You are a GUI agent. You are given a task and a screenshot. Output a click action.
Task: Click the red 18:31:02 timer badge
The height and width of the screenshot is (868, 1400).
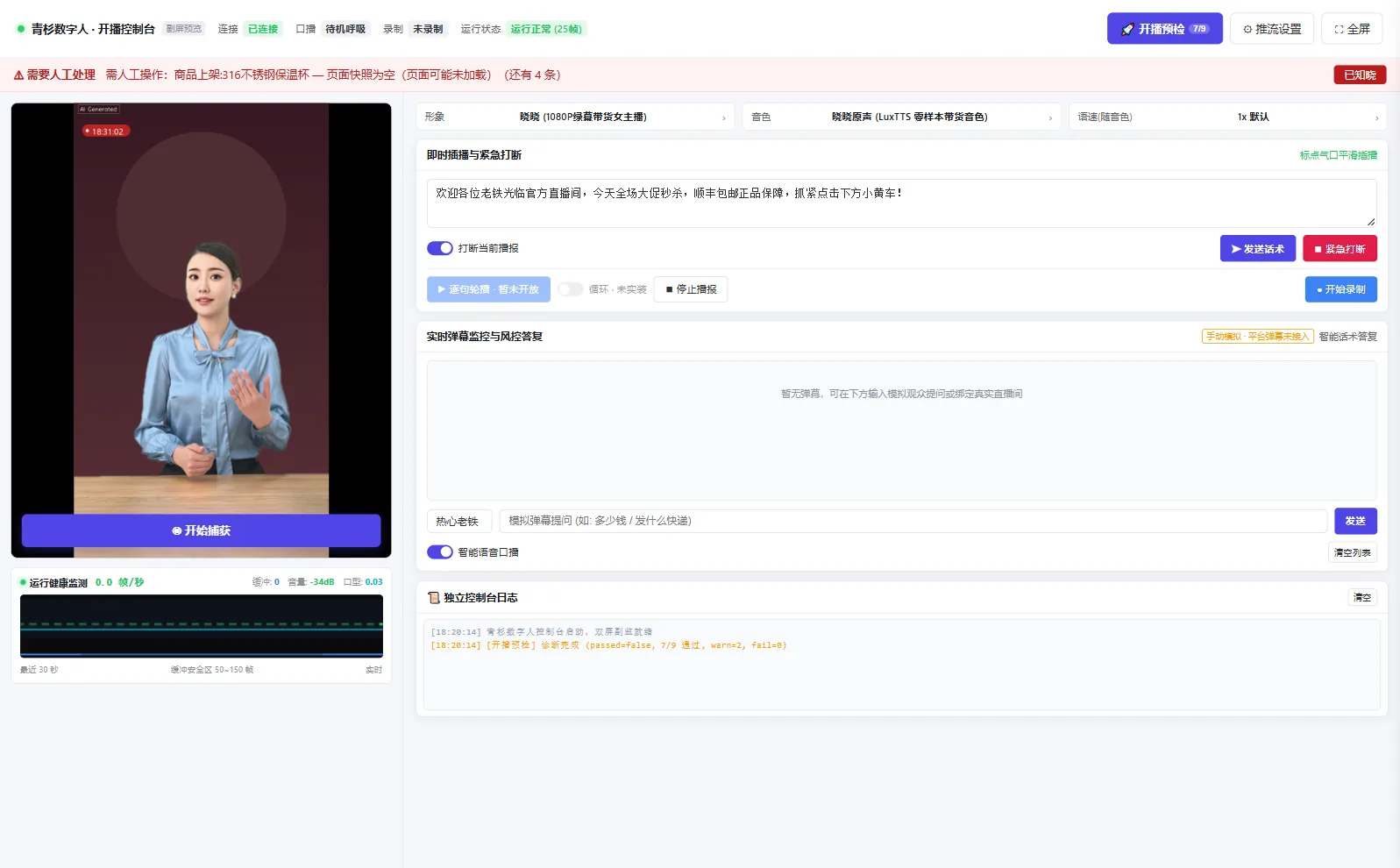click(105, 132)
